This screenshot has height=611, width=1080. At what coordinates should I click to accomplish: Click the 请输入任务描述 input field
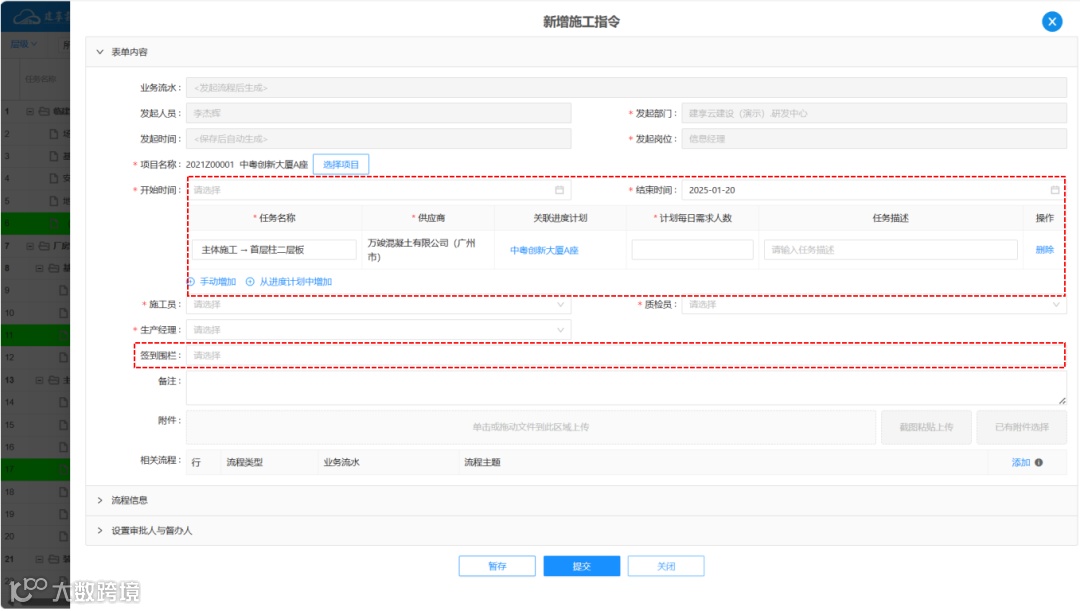(x=891, y=250)
